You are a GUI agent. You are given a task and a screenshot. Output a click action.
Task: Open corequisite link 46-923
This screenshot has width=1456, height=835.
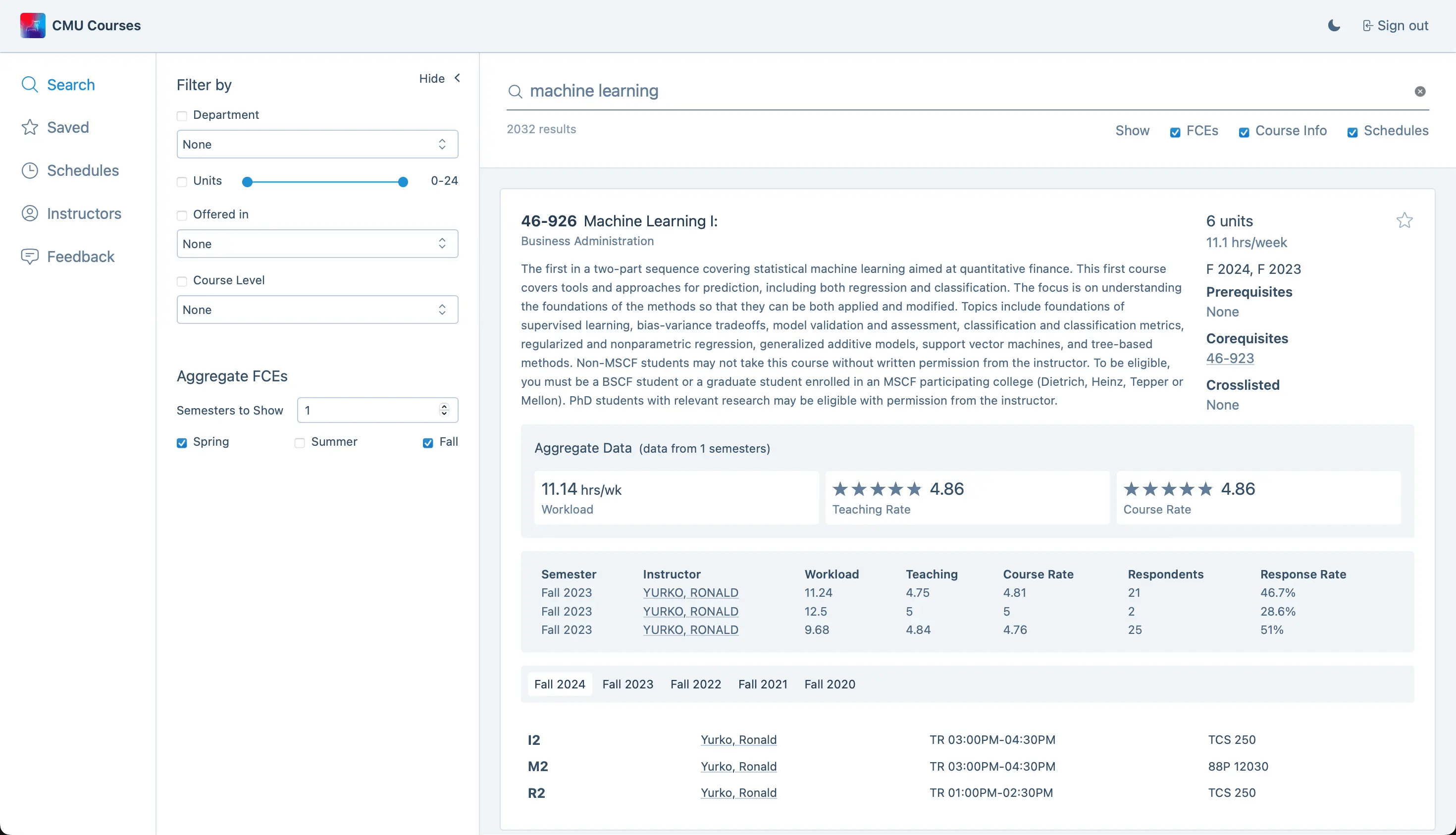pyautogui.click(x=1230, y=359)
